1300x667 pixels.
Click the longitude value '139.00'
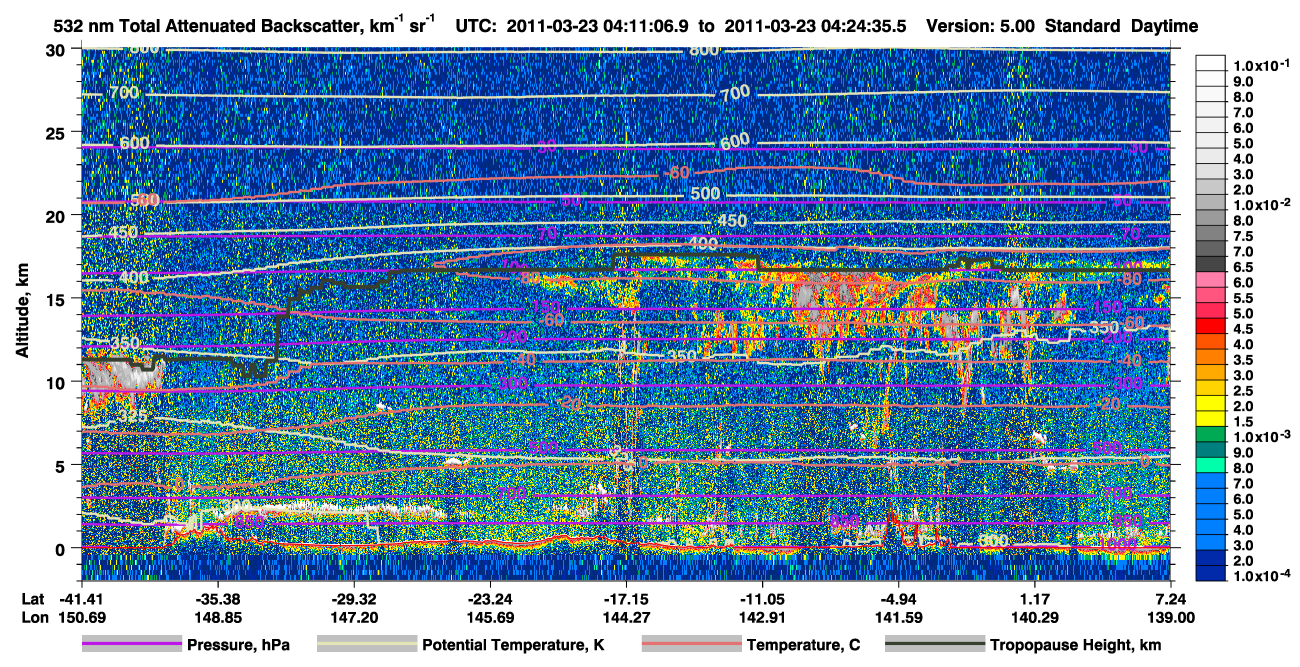1171,617
